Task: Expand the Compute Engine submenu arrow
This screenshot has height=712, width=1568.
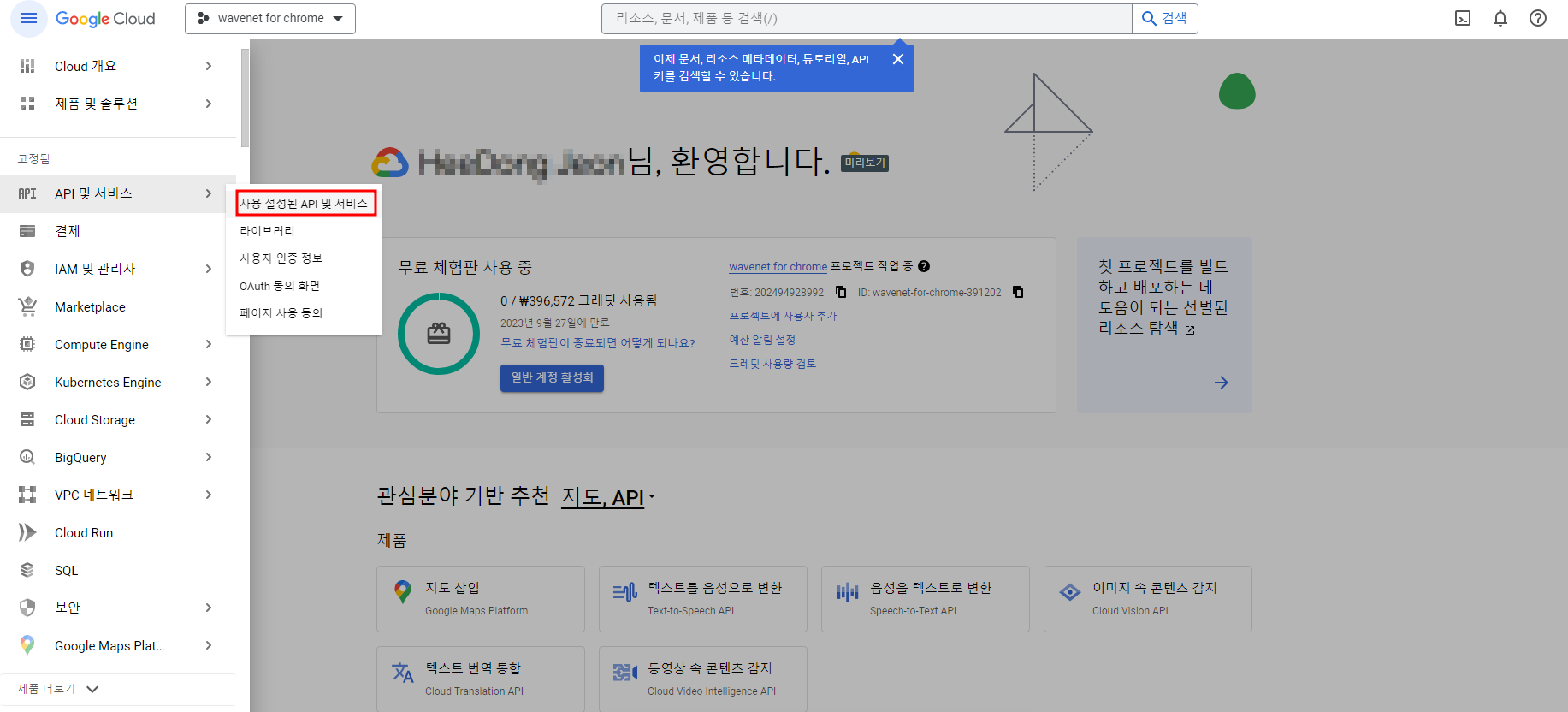Action: [209, 344]
